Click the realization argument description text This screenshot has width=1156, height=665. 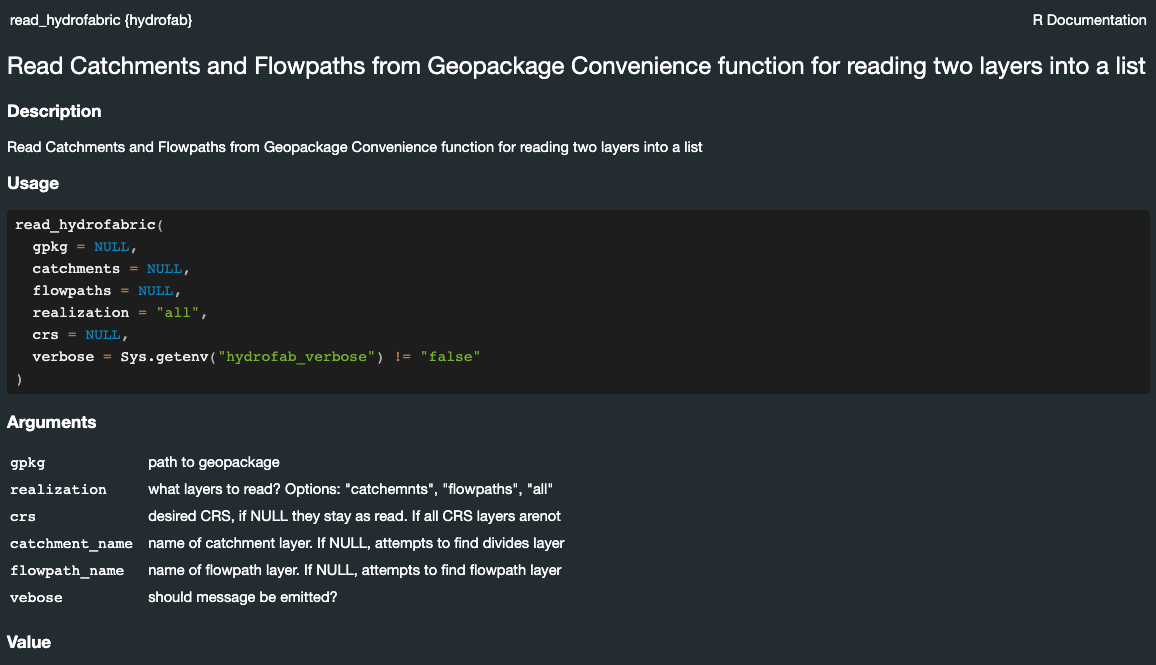350,489
